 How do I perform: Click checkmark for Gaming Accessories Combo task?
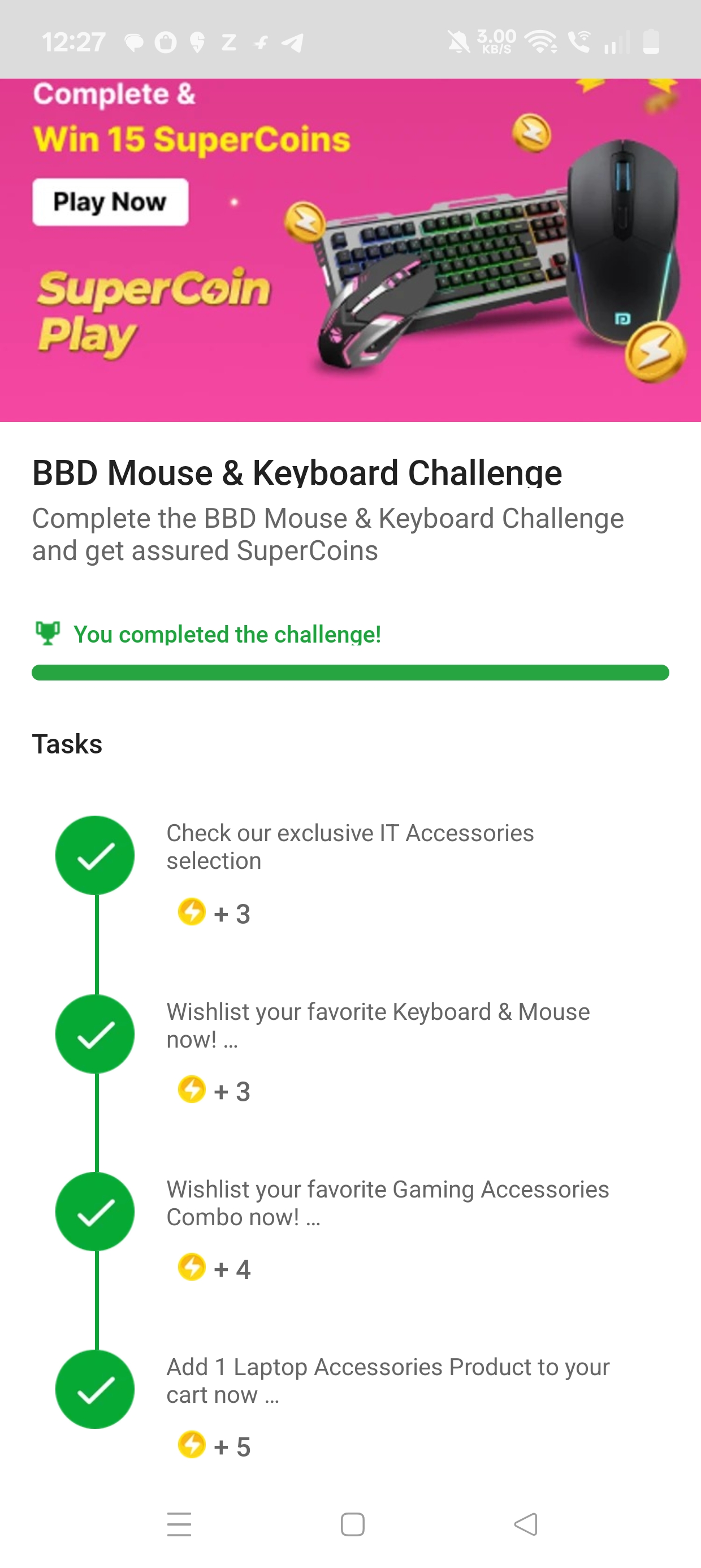tap(95, 1211)
